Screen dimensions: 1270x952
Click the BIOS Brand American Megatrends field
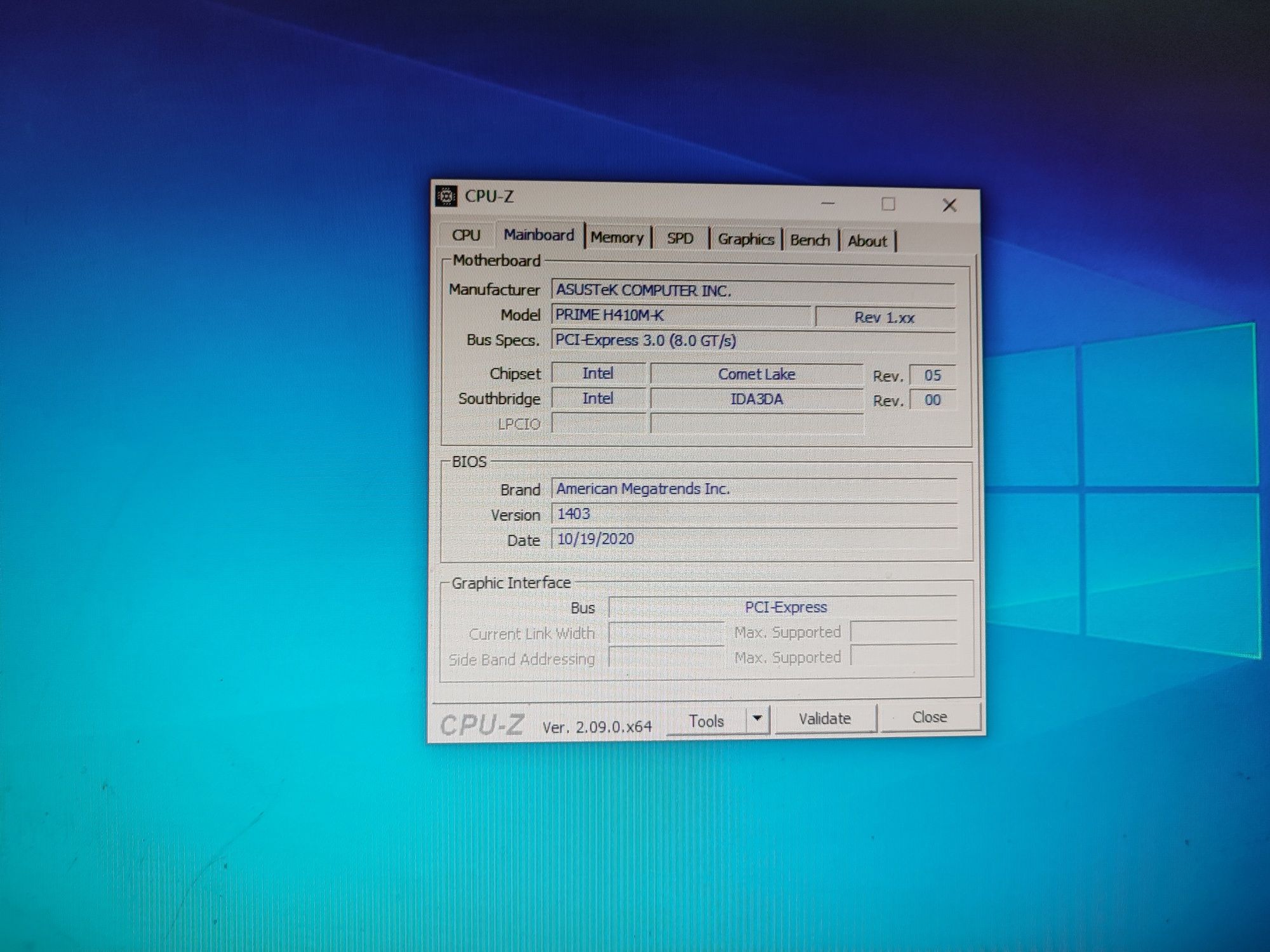click(754, 489)
